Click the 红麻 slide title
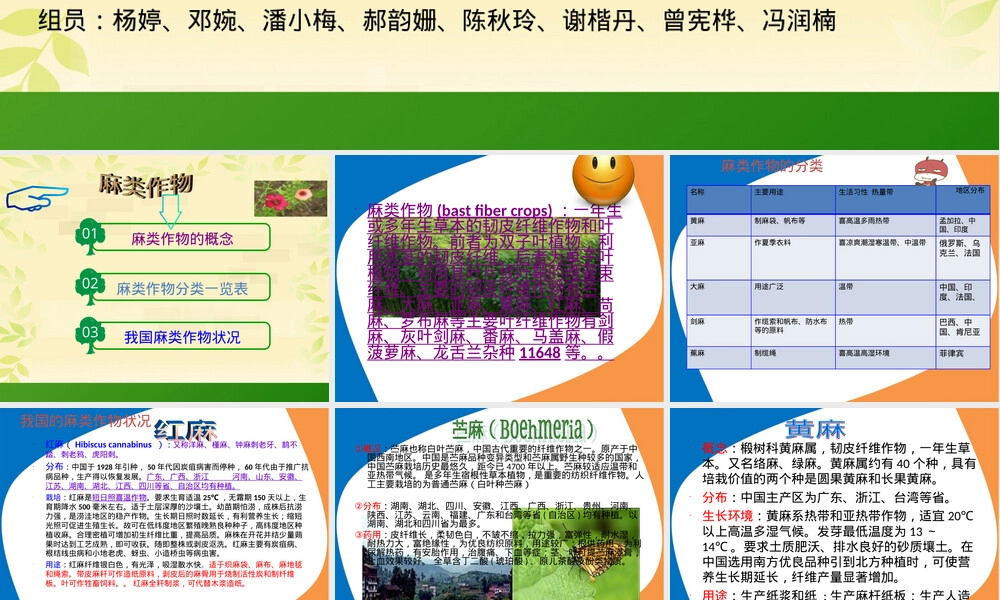The width and height of the screenshot is (1000, 600). pos(186,430)
